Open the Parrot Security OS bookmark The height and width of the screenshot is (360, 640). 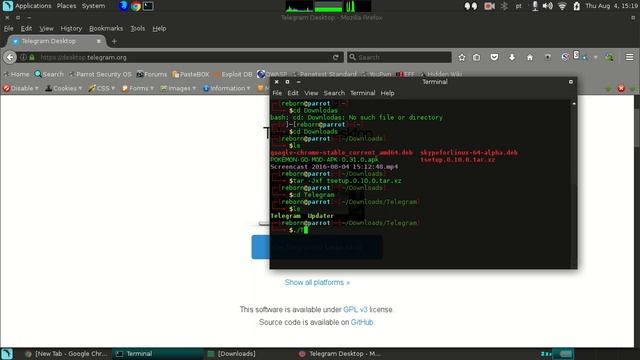[x=100, y=74]
